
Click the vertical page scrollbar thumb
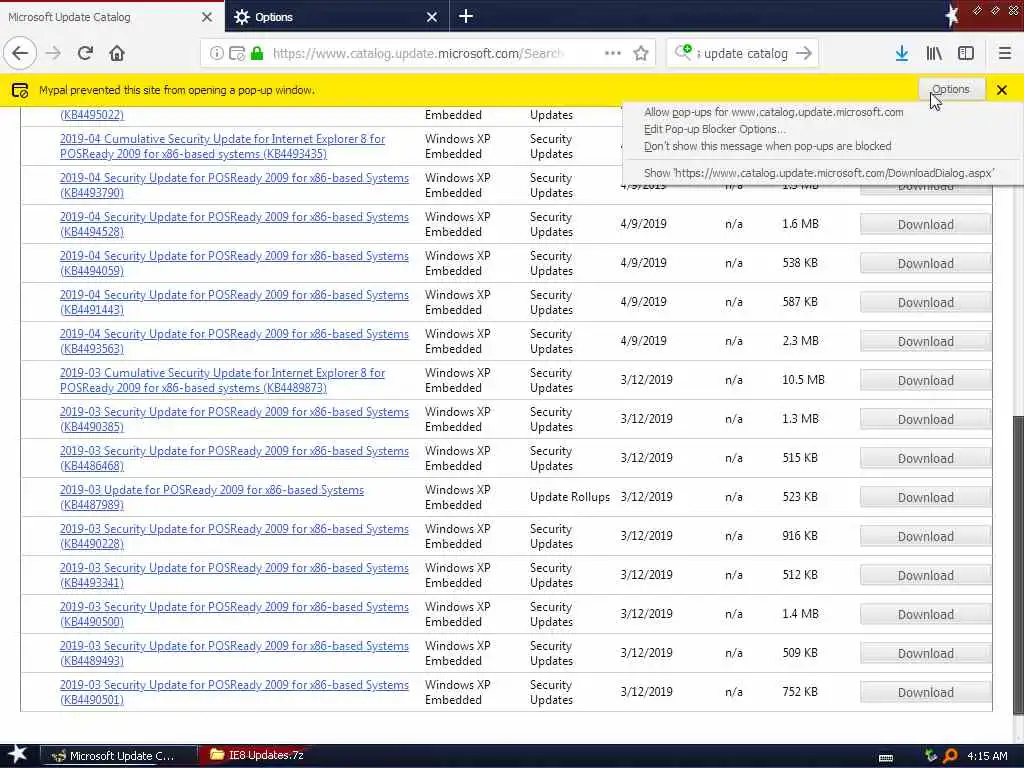click(x=1017, y=565)
